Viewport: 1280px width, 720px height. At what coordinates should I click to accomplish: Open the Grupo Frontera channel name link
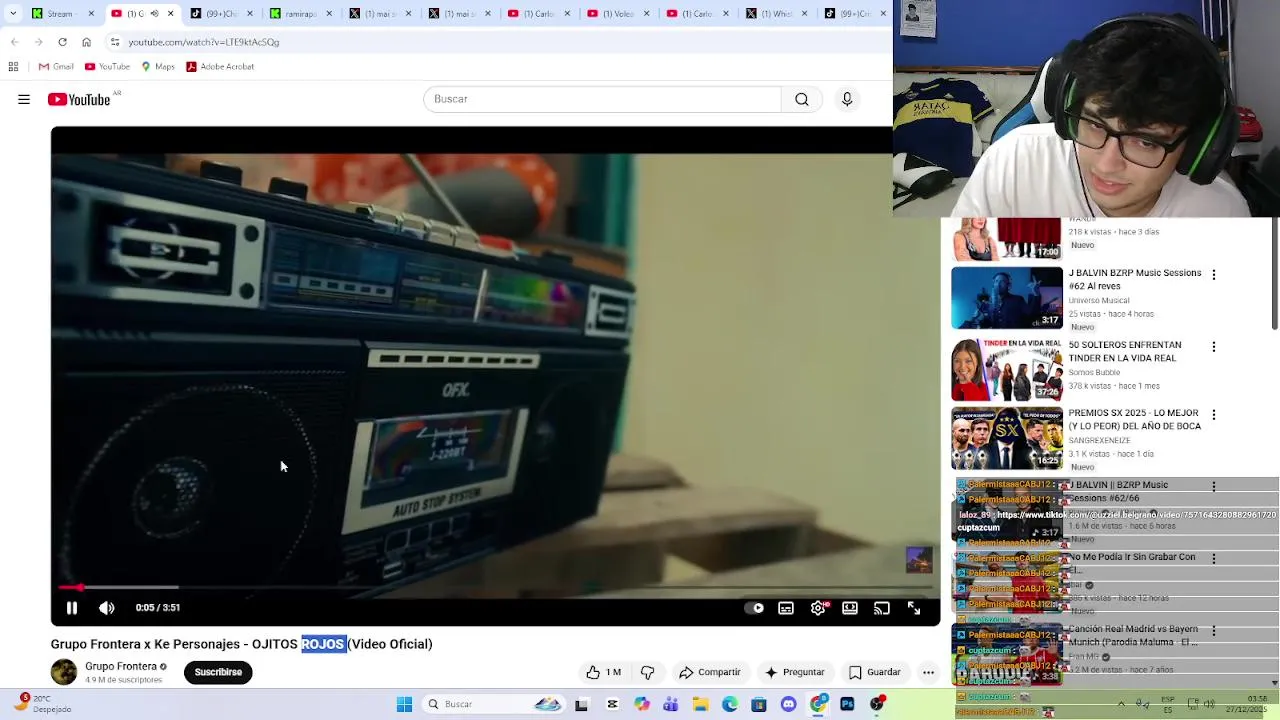(x=121, y=666)
